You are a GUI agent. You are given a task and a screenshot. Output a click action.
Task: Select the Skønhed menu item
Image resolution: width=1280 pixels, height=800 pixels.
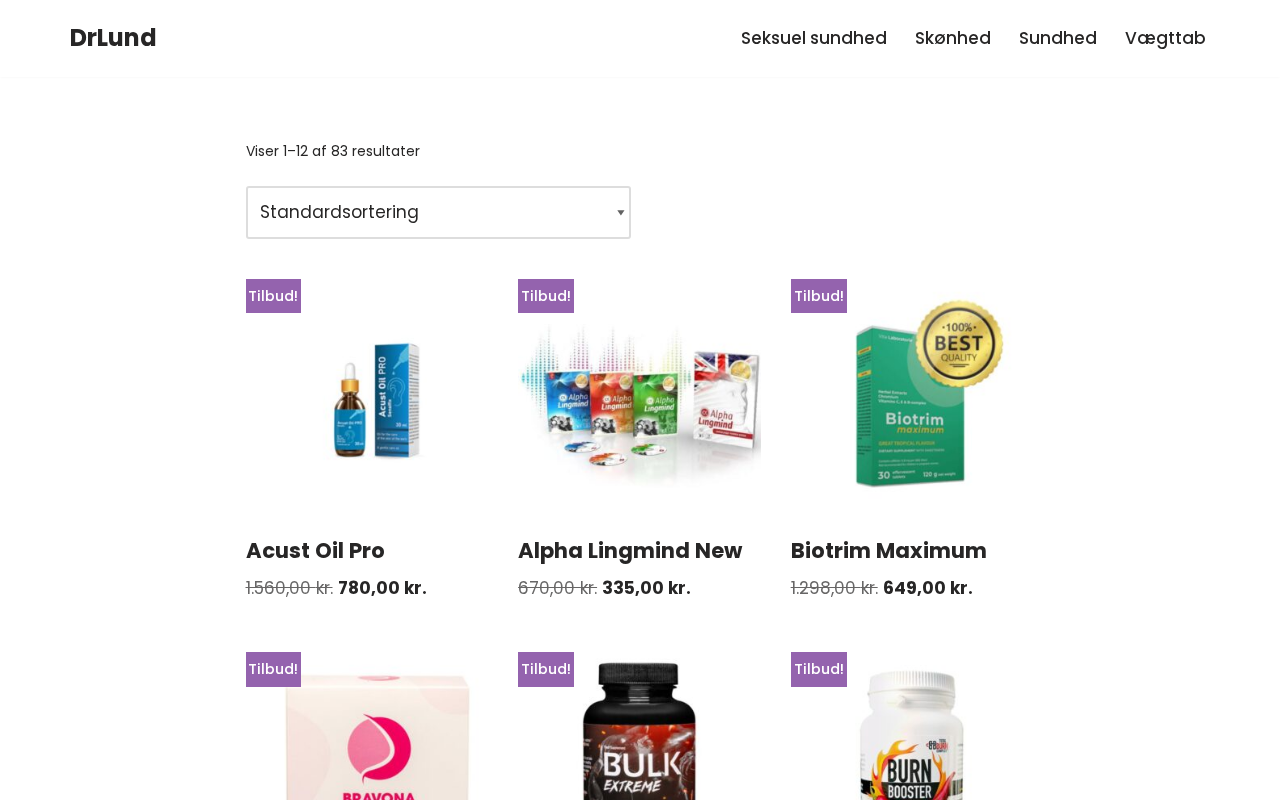tap(953, 38)
